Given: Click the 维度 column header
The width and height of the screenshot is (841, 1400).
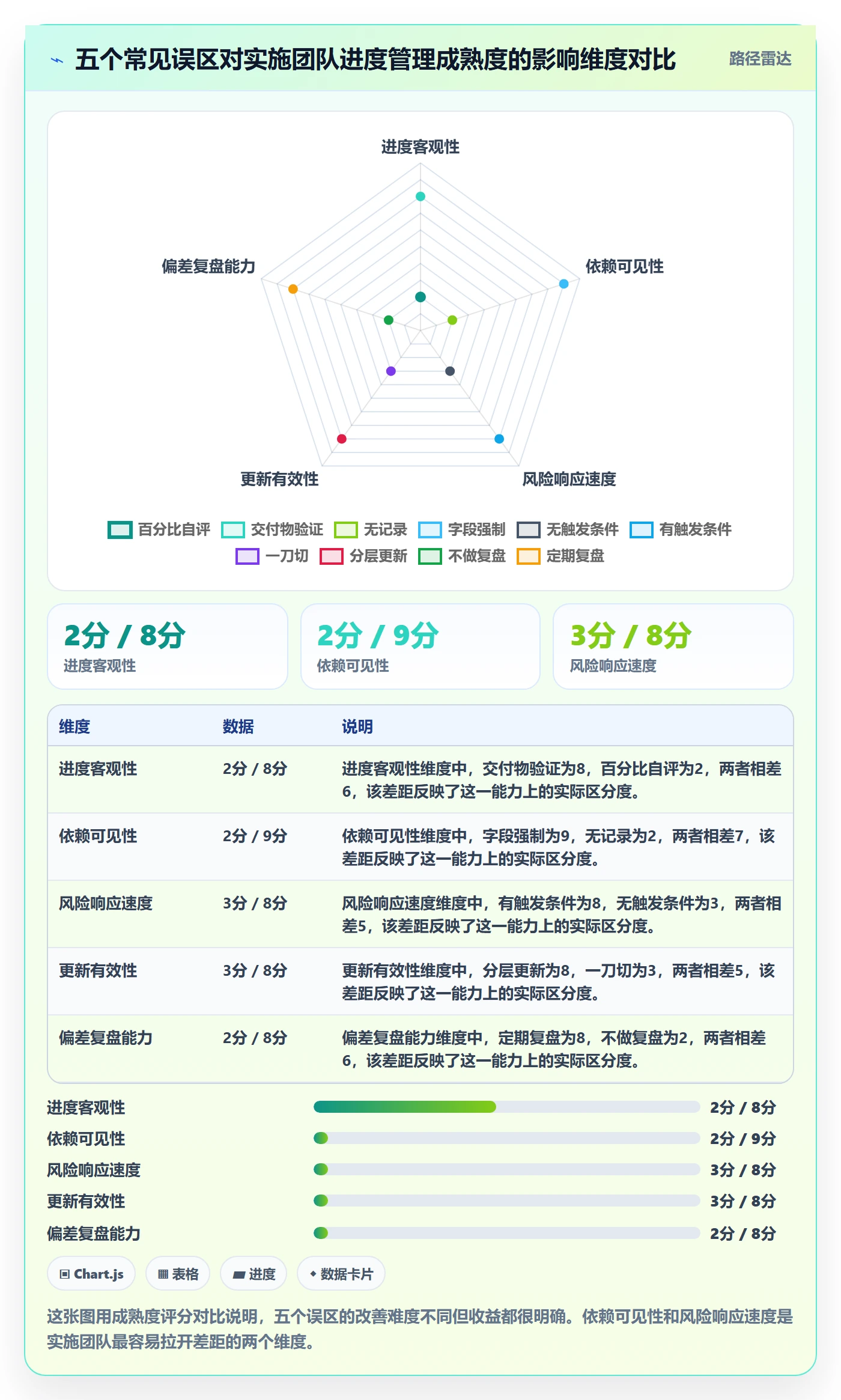Looking at the screenshot, I should (74, 726).
